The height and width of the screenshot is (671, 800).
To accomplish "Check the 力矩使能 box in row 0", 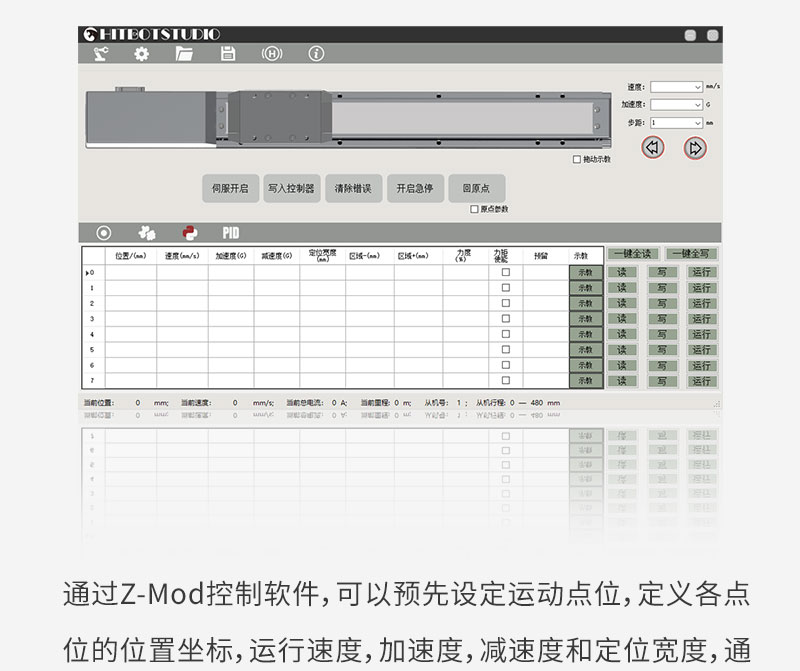I will (x=505, y=272).
